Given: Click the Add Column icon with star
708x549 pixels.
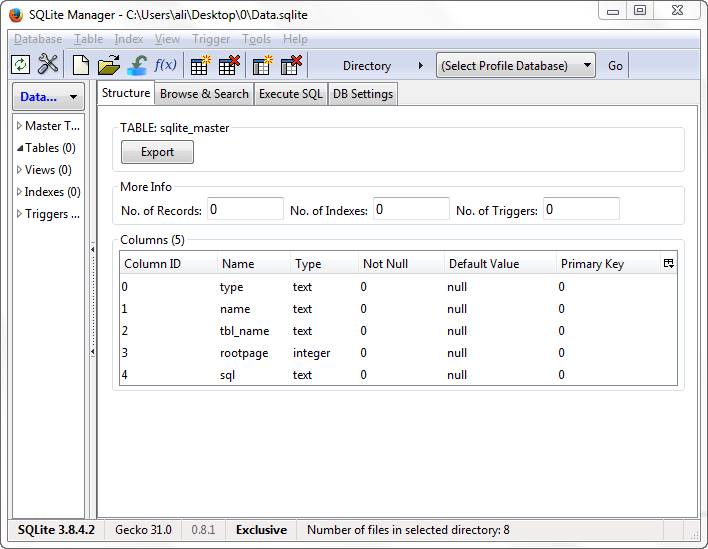Looking at the screenshot, I should point(262,65).
